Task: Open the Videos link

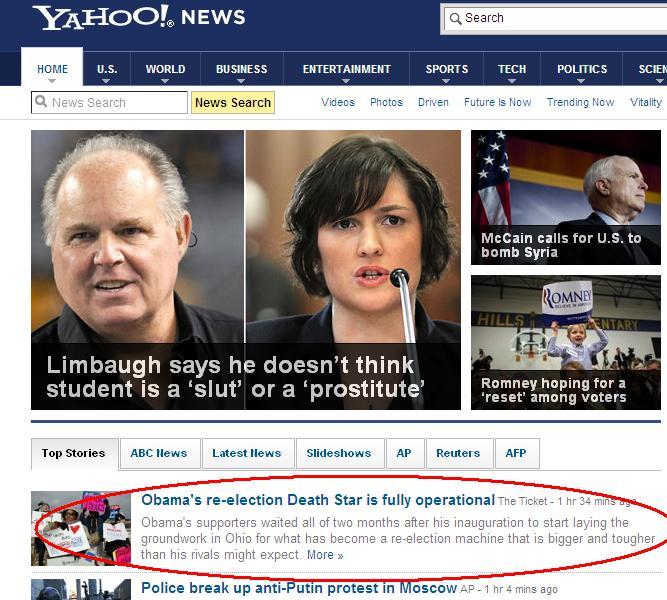Action: pyautogui.click(x=338, y=102)
